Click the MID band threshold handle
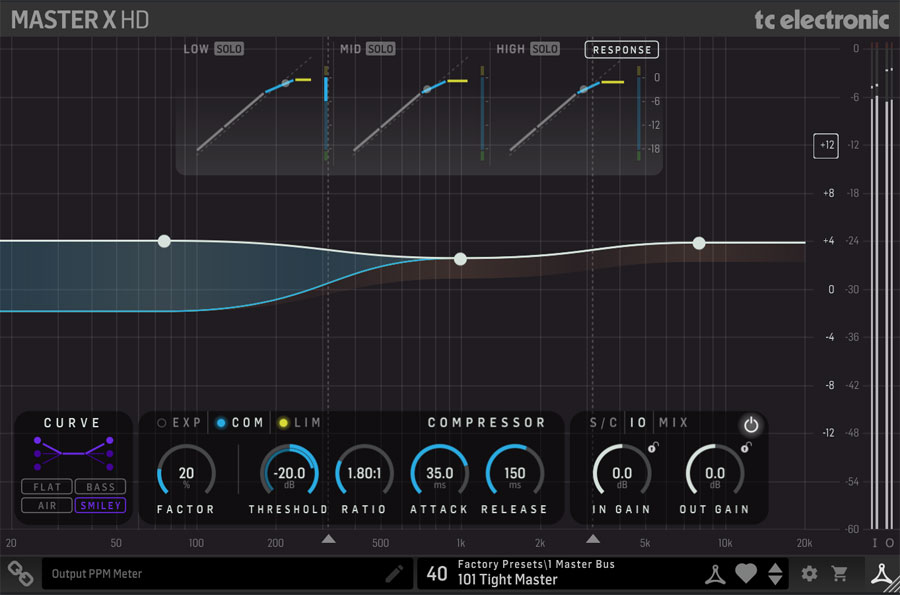This screenshot has width=900, height=595. [x=426, y=89]
